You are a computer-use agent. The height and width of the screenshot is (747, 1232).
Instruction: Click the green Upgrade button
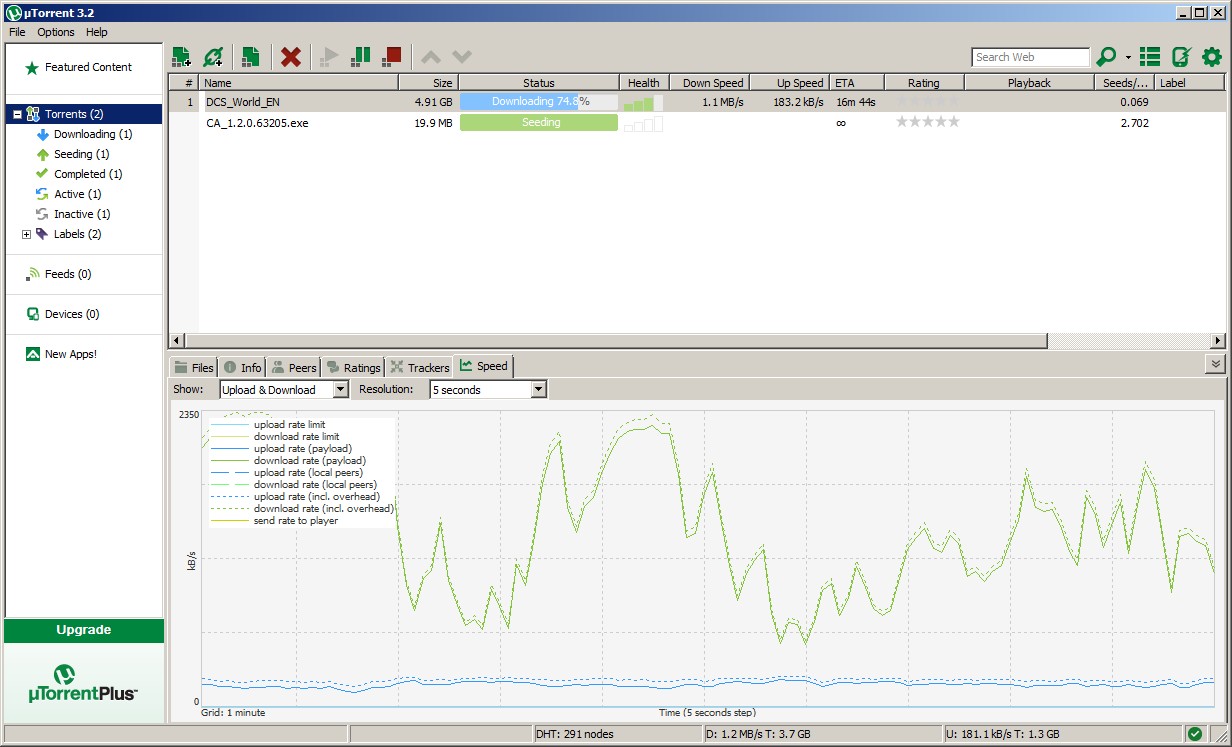tap(84, 630)
